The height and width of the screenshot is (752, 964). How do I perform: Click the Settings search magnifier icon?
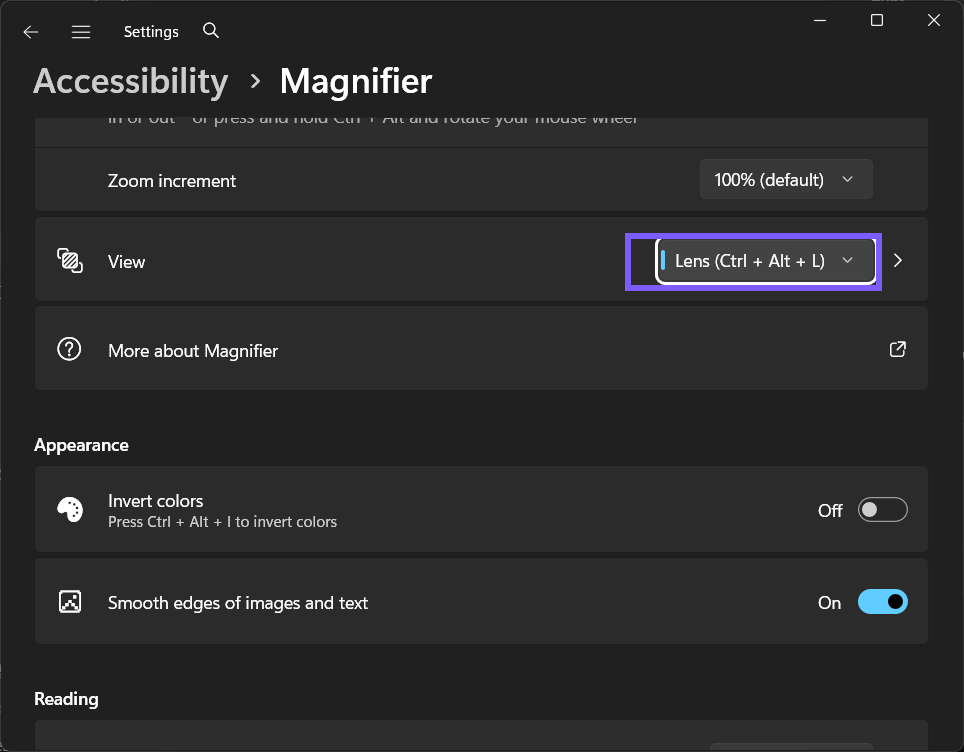pyautogui.click(x=211, y=30)
